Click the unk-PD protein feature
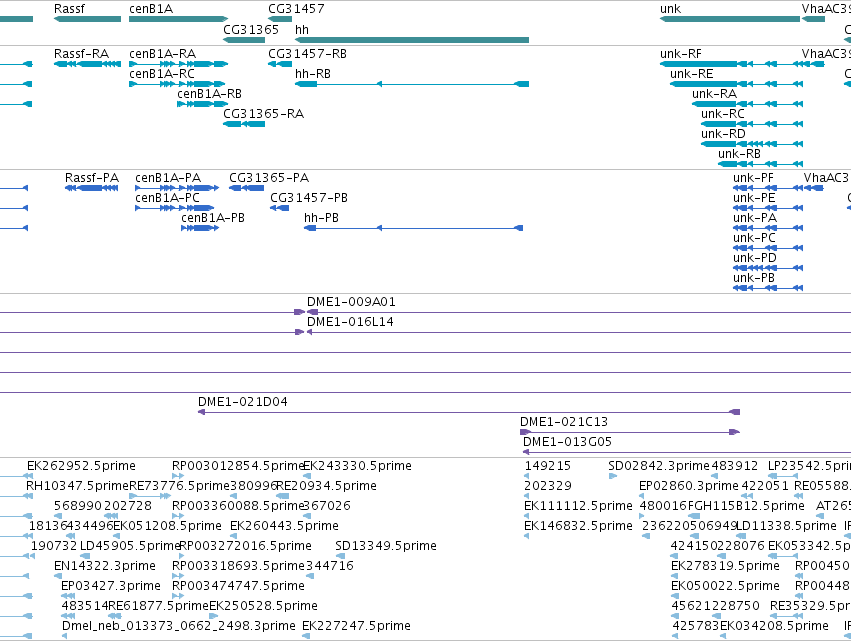Image resolution: width=851 pixels, height=641 pixels. tap(768, 268)
